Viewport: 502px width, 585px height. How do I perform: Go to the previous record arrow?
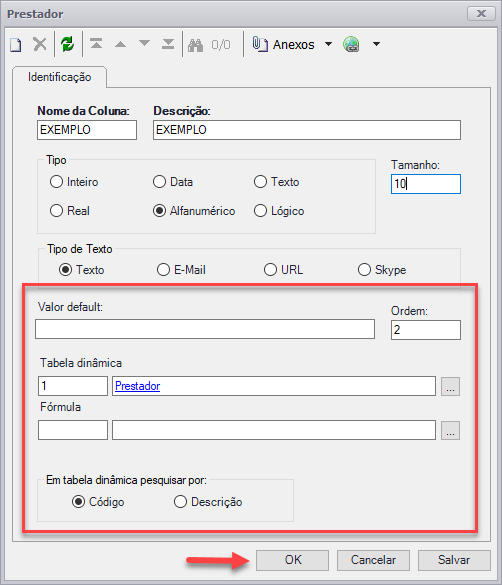[x=120, y=44]
